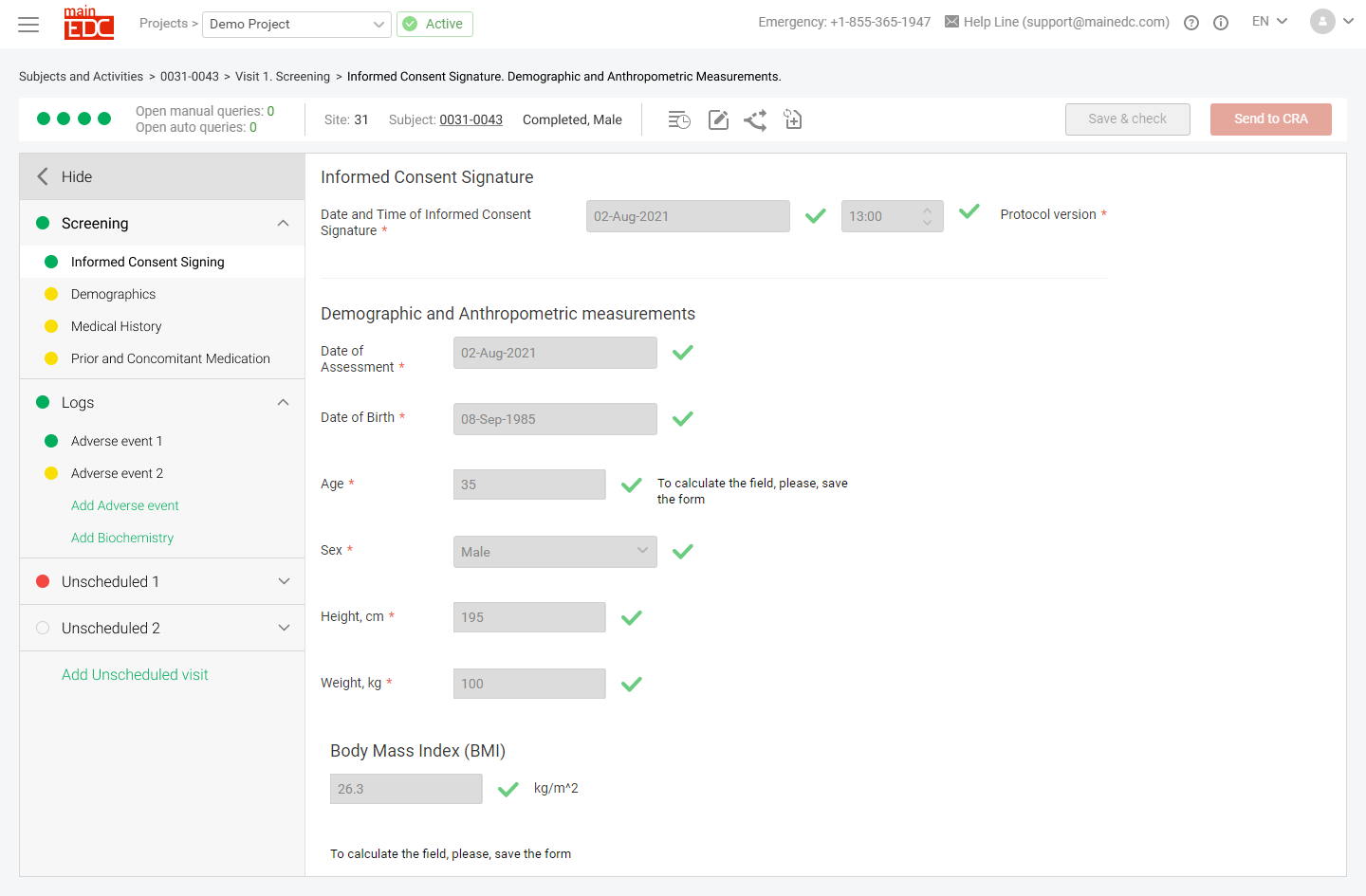Open the Adverse event 2 log form
This screenshot has height=896, width=1366.
click(x=117, y=473)
